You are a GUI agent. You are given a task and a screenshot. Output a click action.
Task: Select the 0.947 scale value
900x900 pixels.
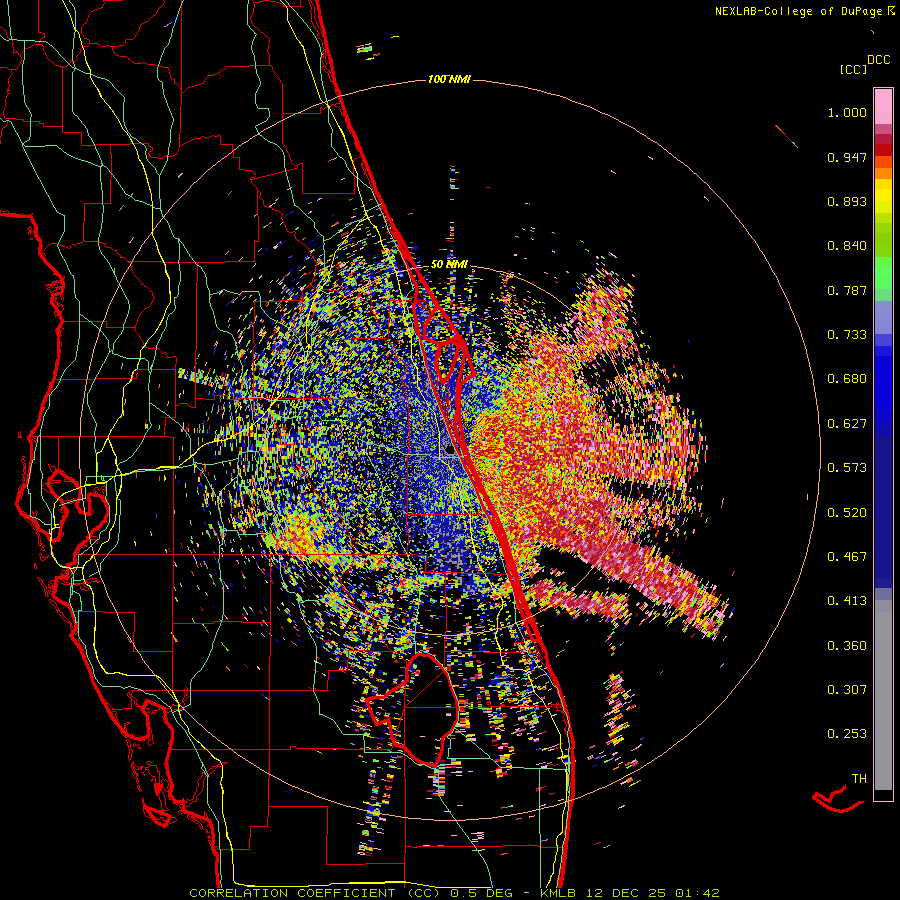[x=847, y=157]
